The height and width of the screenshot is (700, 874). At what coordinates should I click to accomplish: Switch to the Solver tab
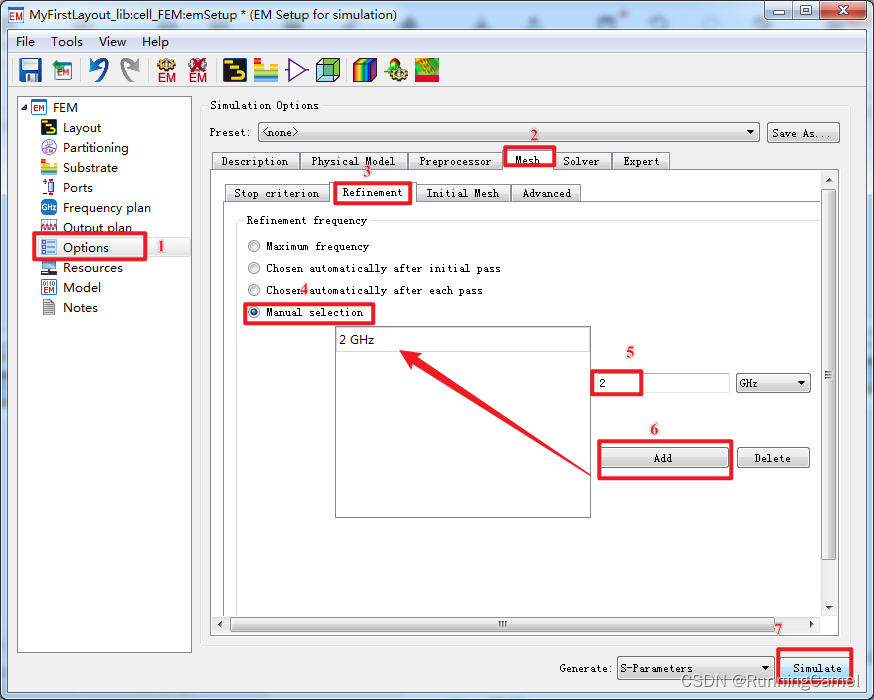click(x=581, y=161)
